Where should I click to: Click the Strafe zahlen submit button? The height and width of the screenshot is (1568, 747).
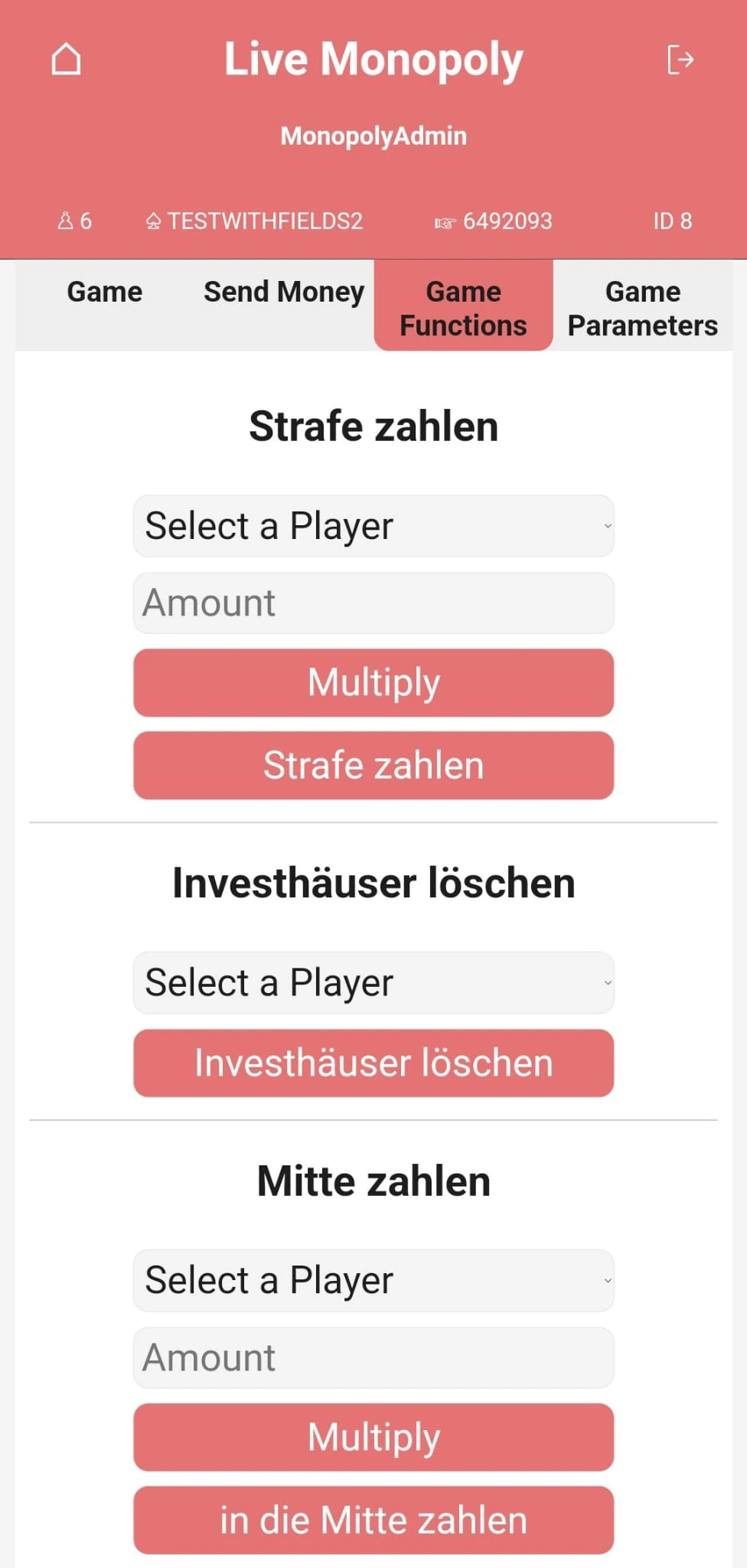373,766
